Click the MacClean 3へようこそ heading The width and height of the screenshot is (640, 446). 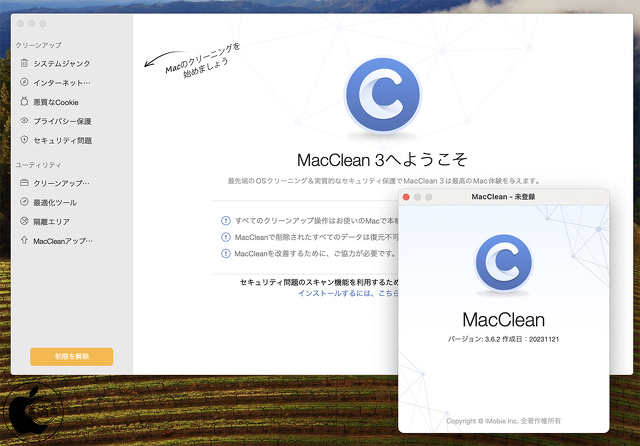tap(382, 160)
